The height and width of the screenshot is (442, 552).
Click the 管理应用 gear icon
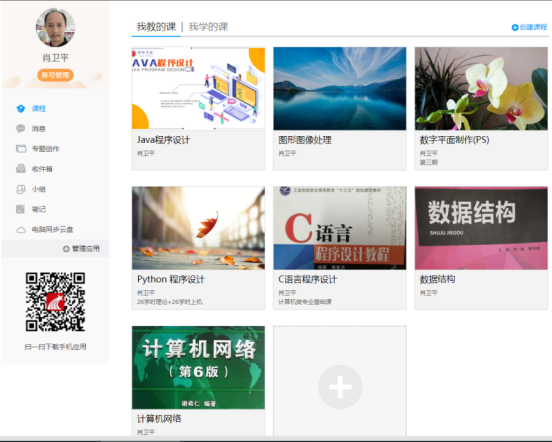(66, 249)
